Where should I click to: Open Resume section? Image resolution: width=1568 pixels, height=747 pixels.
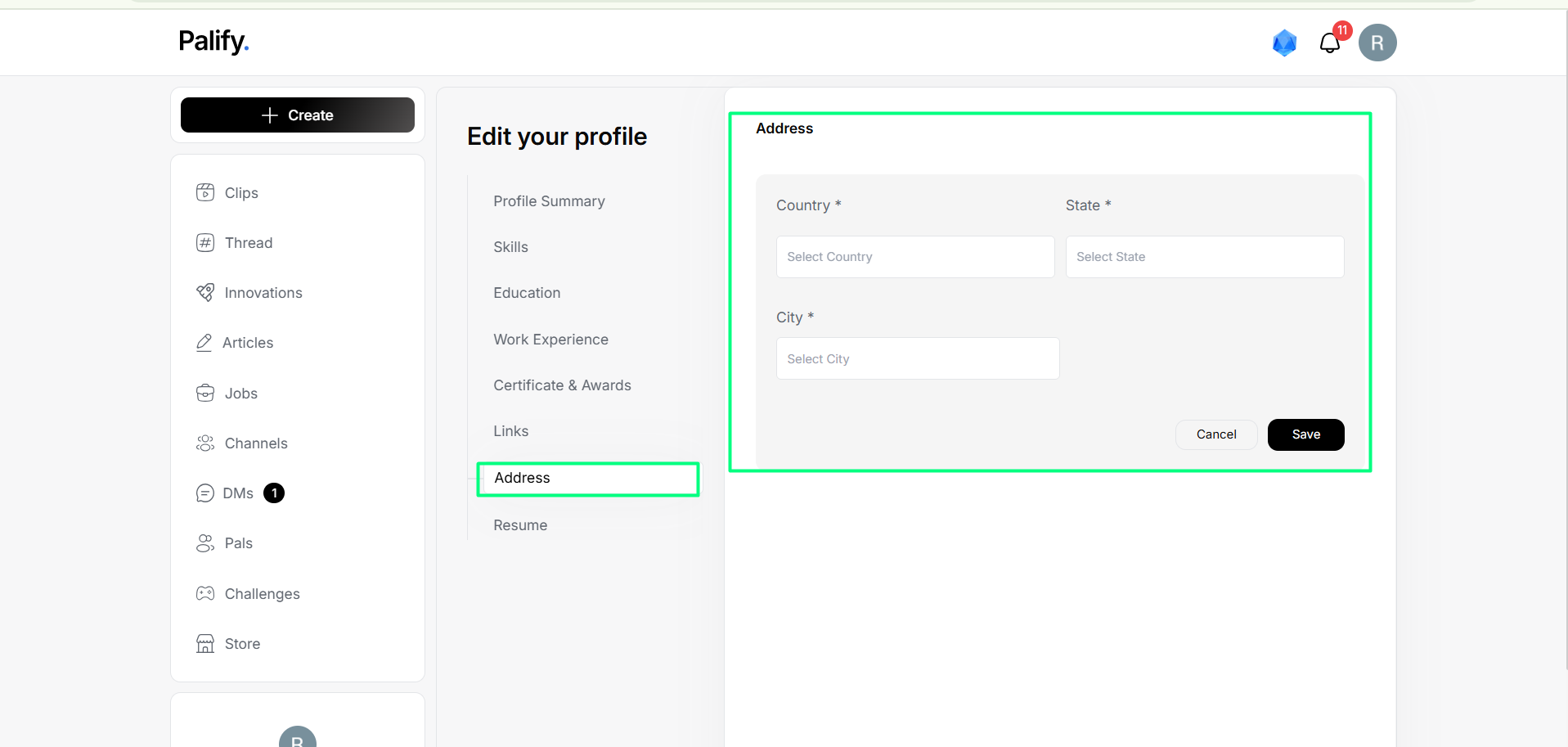point(520,525)
